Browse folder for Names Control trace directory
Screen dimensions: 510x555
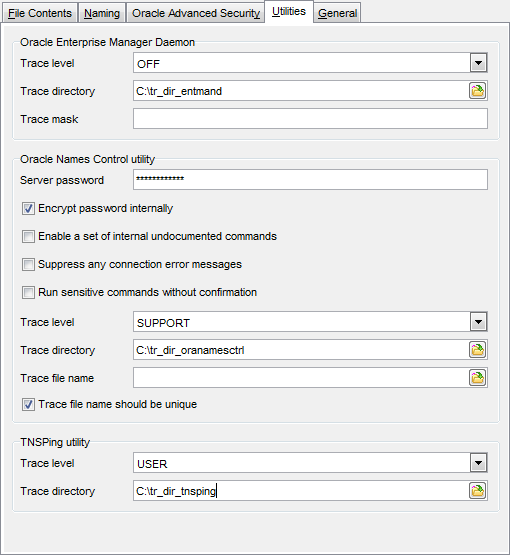(477, 350)
